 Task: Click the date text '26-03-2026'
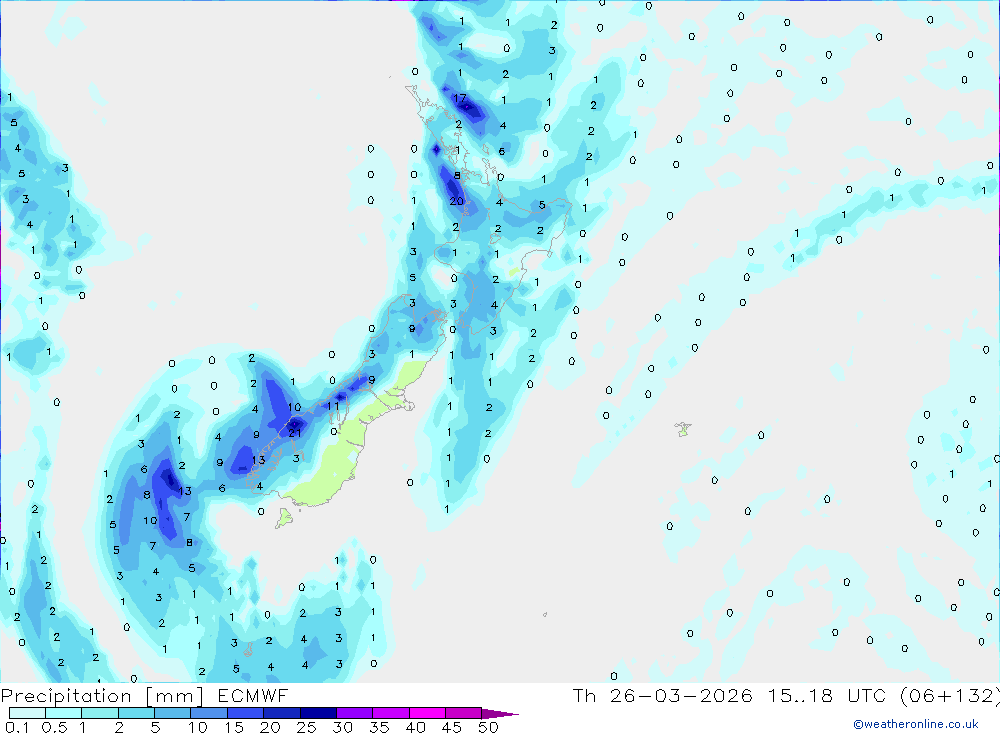click(x=681, y=695)
